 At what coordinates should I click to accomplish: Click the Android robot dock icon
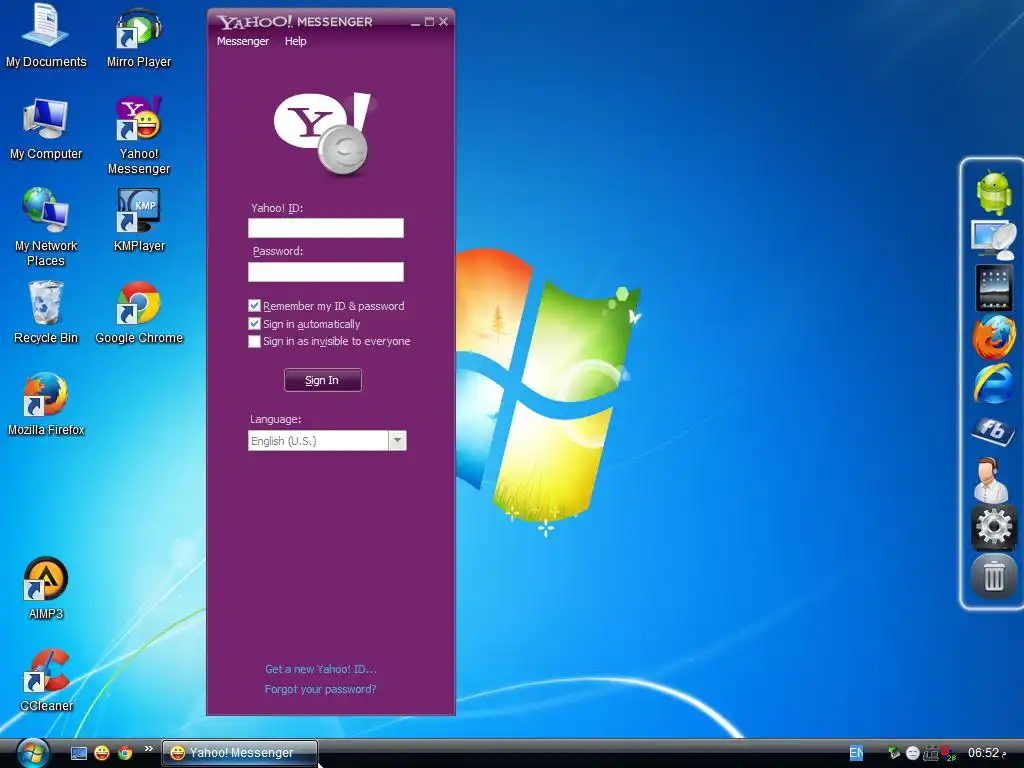[x=993, y=191]
